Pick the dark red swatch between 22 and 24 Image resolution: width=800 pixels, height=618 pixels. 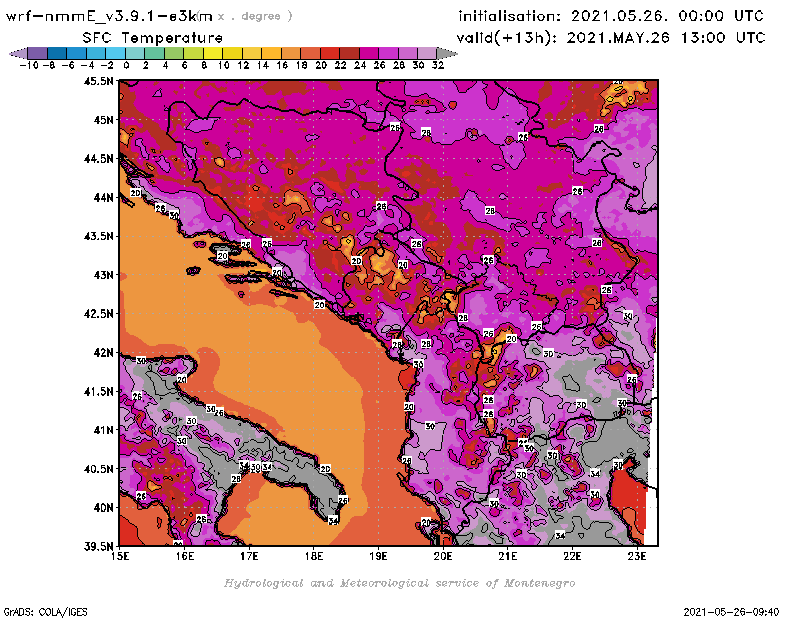[x=349, y=54]
